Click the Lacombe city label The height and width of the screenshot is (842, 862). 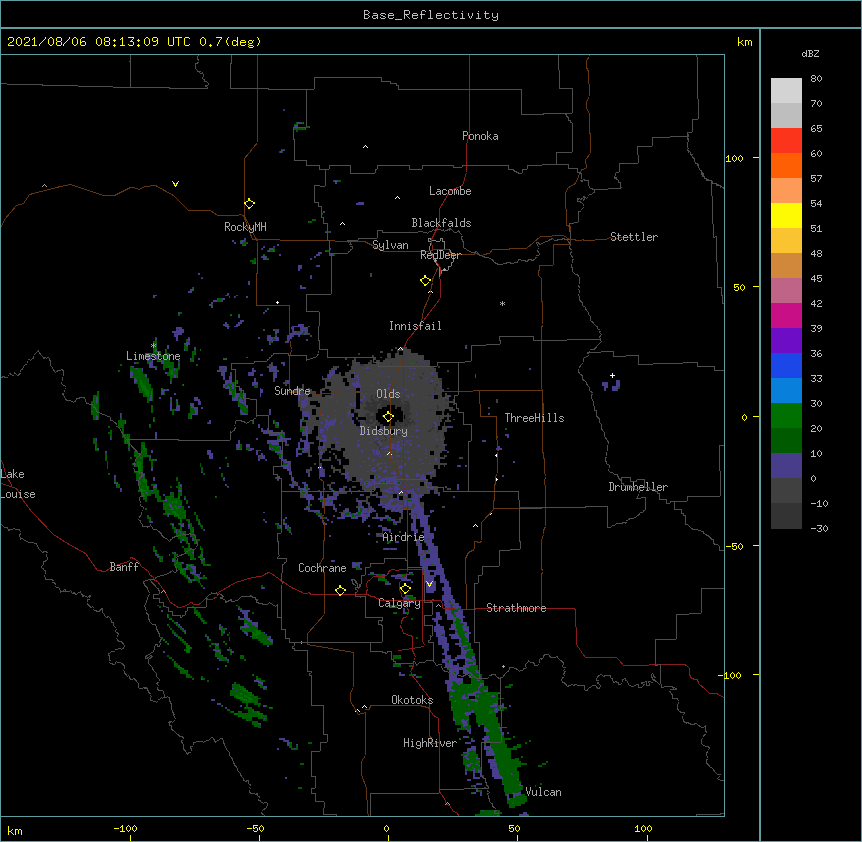[x=450, y=191]
